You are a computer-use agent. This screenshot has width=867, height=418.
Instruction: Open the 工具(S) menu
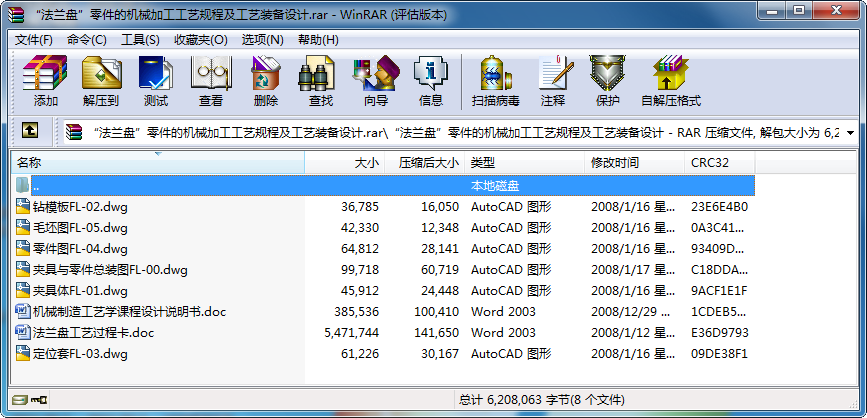point(140,40)
